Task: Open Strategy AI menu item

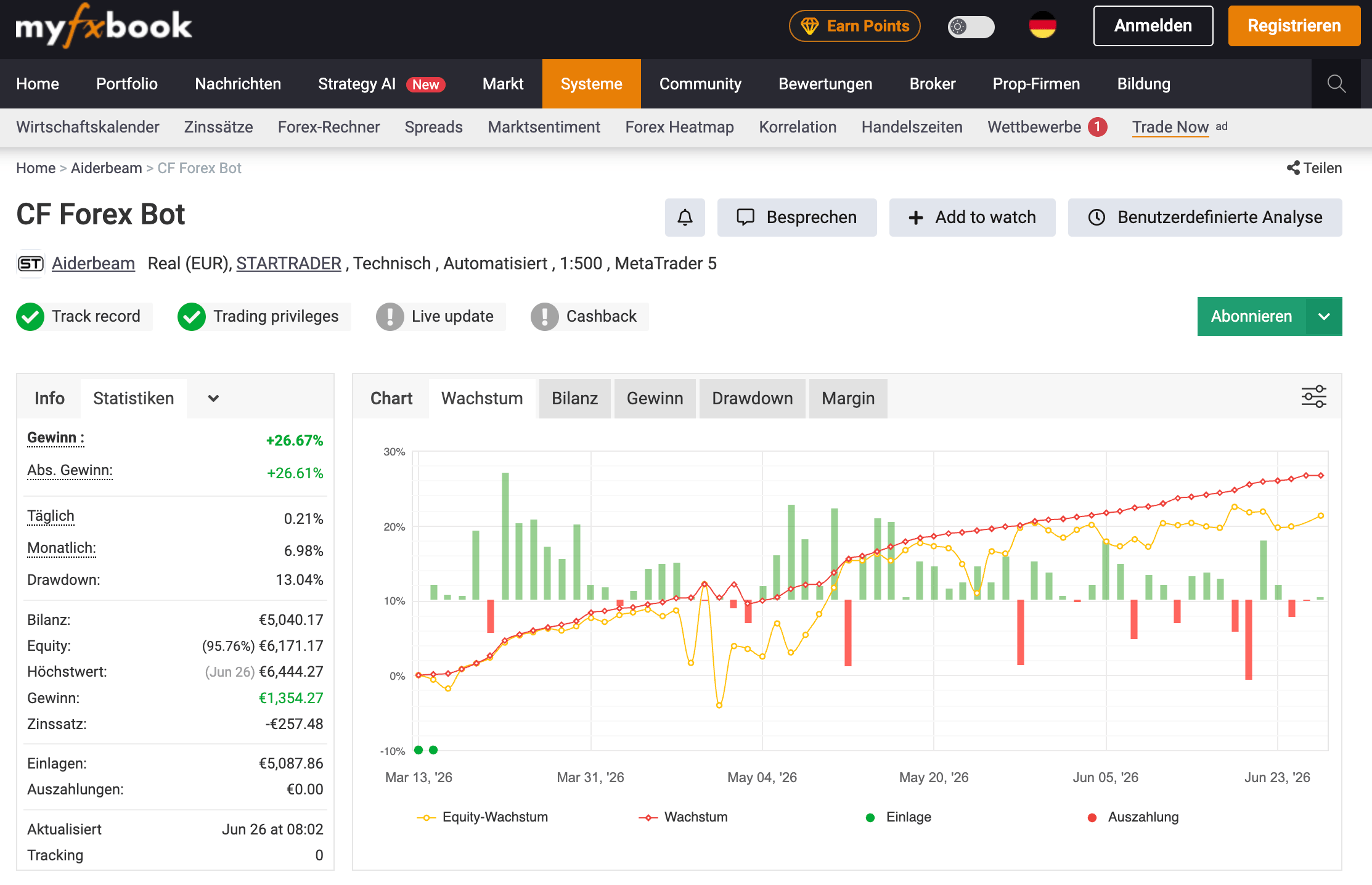Action: [382, 84]
